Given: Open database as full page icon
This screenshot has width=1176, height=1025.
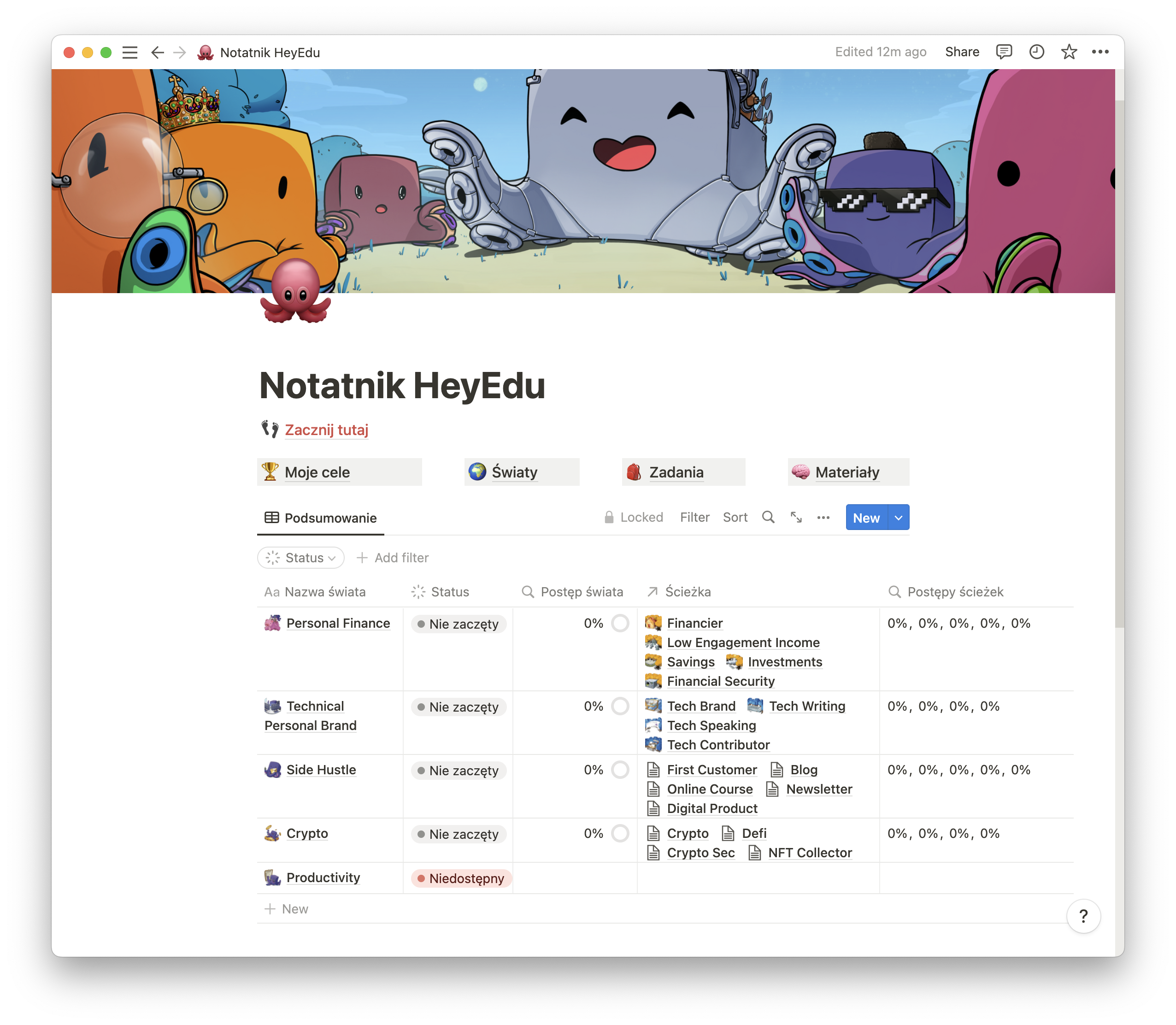Looking at the screenshot, I should coord(796,518).
